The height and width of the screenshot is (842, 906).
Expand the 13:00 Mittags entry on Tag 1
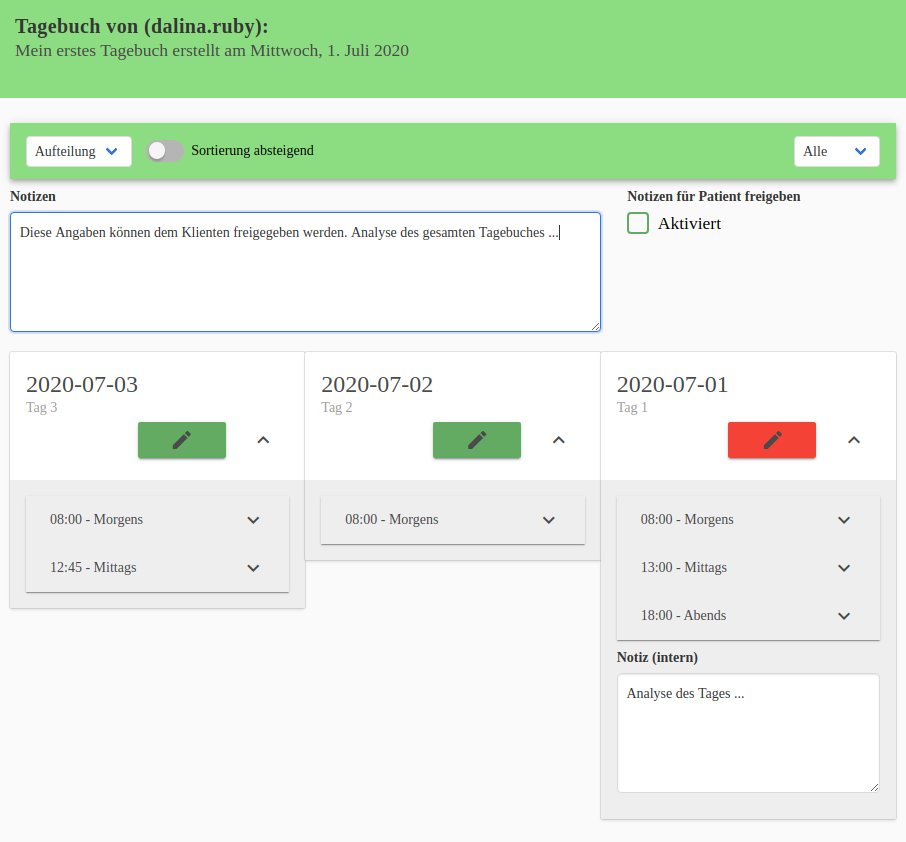pos(843,567)
